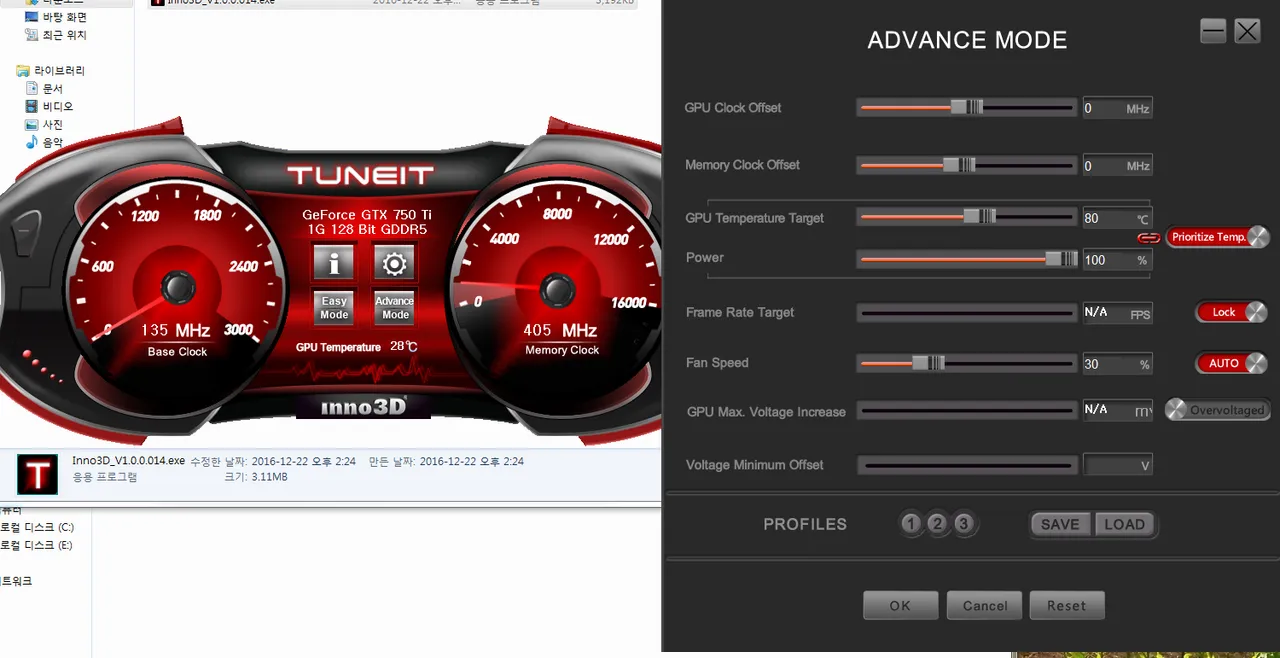Click the inno3D logo badge
Screen dimensions: 1280x658
(363, 407)
